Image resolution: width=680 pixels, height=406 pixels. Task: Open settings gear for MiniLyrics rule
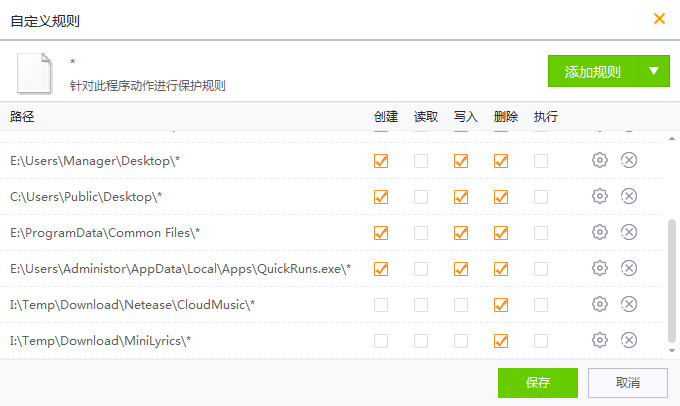tap(600, 340)
